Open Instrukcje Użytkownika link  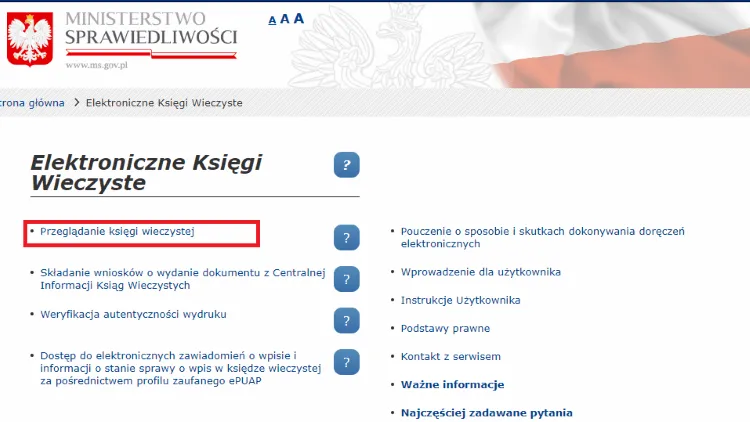[x=461, y=300]
